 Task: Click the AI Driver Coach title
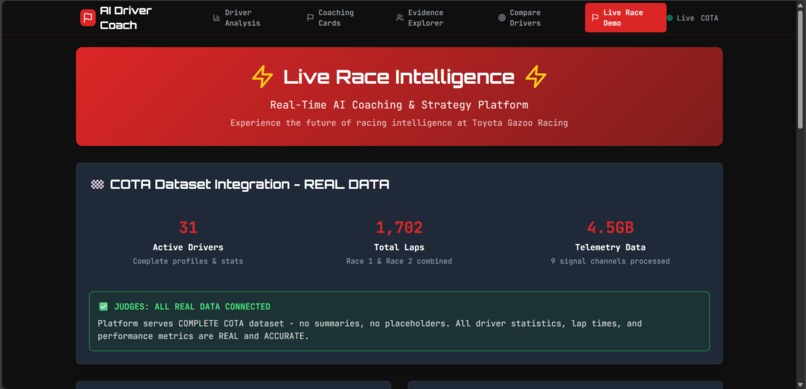(126, 18)
